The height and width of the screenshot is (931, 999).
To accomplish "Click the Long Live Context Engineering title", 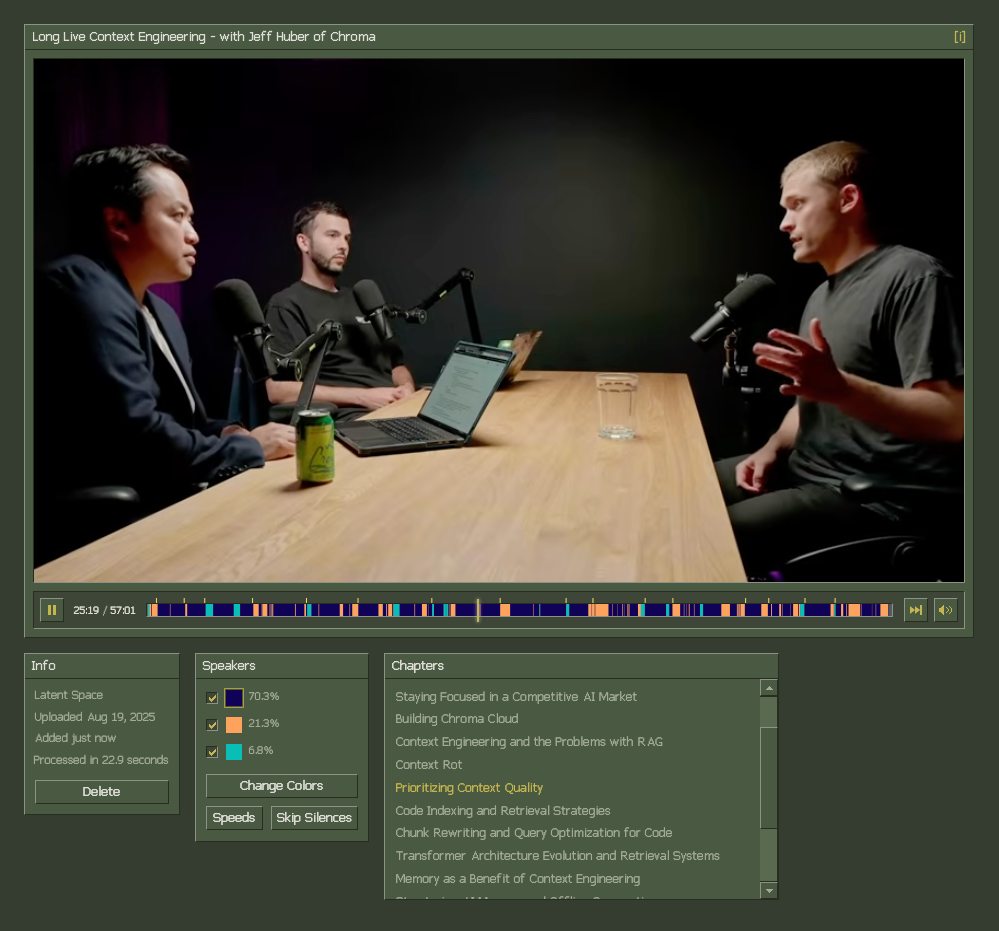I will 204,36.
